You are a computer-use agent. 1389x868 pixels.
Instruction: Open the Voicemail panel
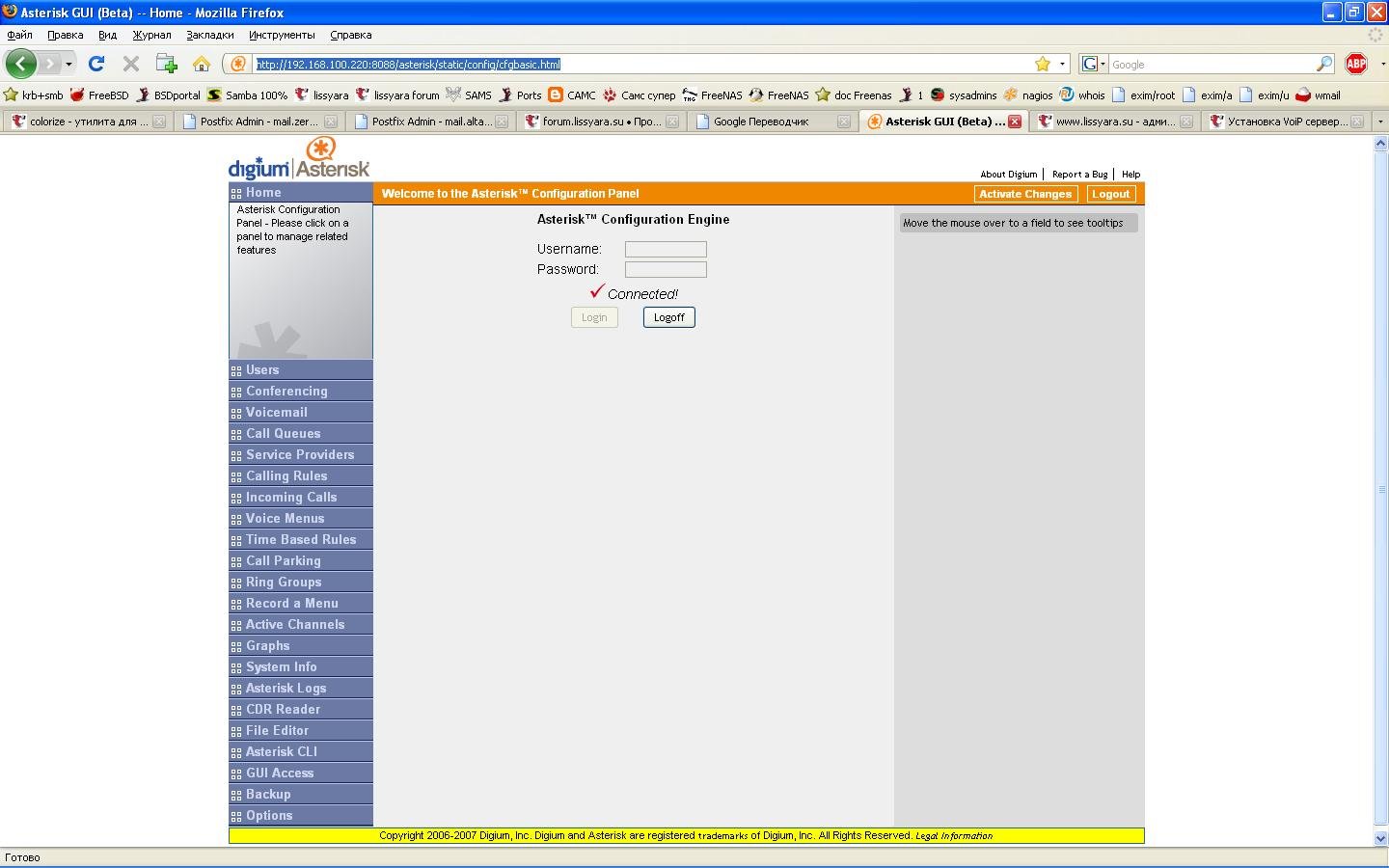click(301, 413)
